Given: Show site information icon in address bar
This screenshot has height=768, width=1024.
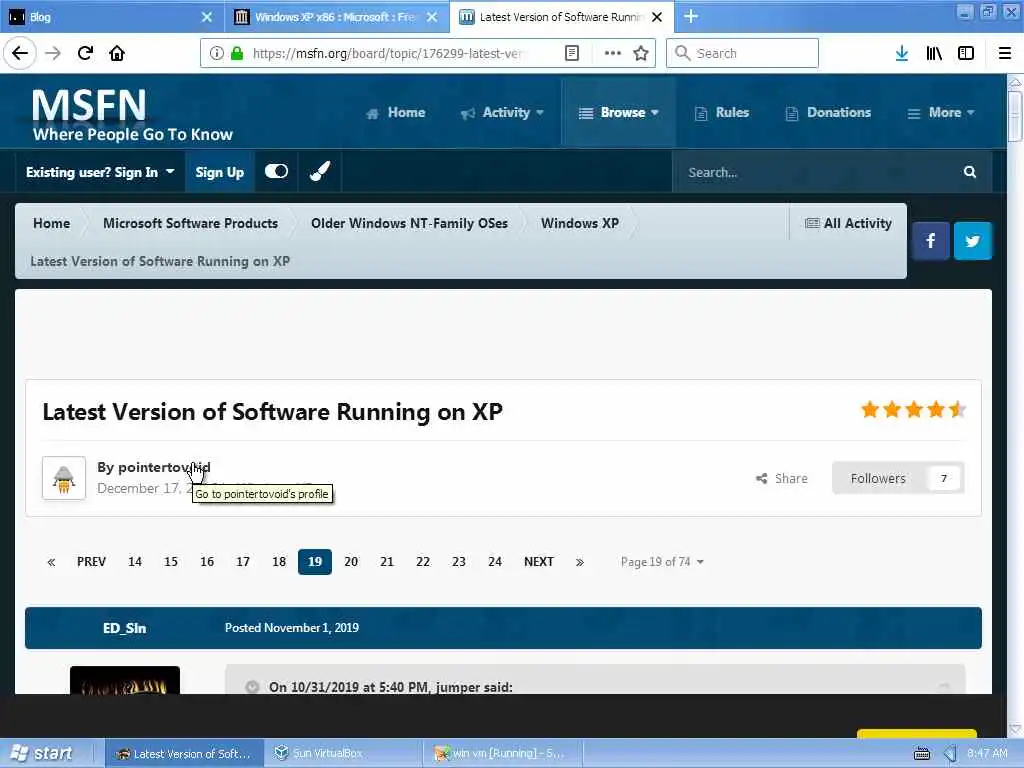Looking at the screenshot, I should (x=216, y=53).
